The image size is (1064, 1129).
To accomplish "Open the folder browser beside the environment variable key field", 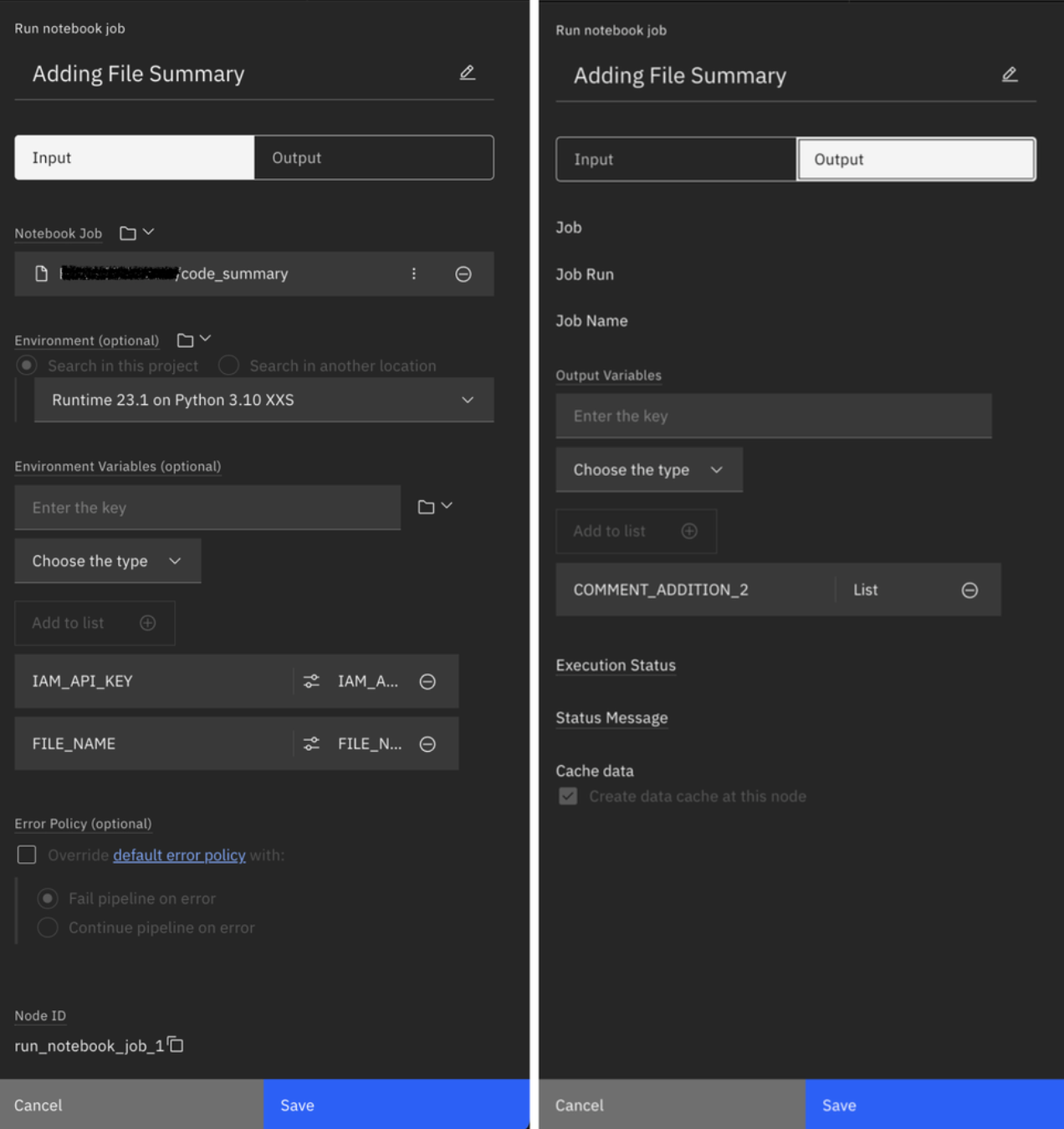I will (x=427, y=506).
